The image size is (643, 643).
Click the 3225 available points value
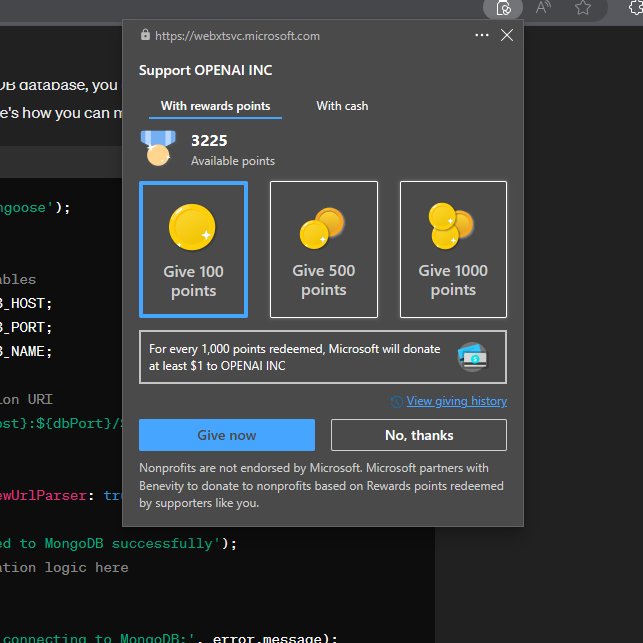coord(209,141)
